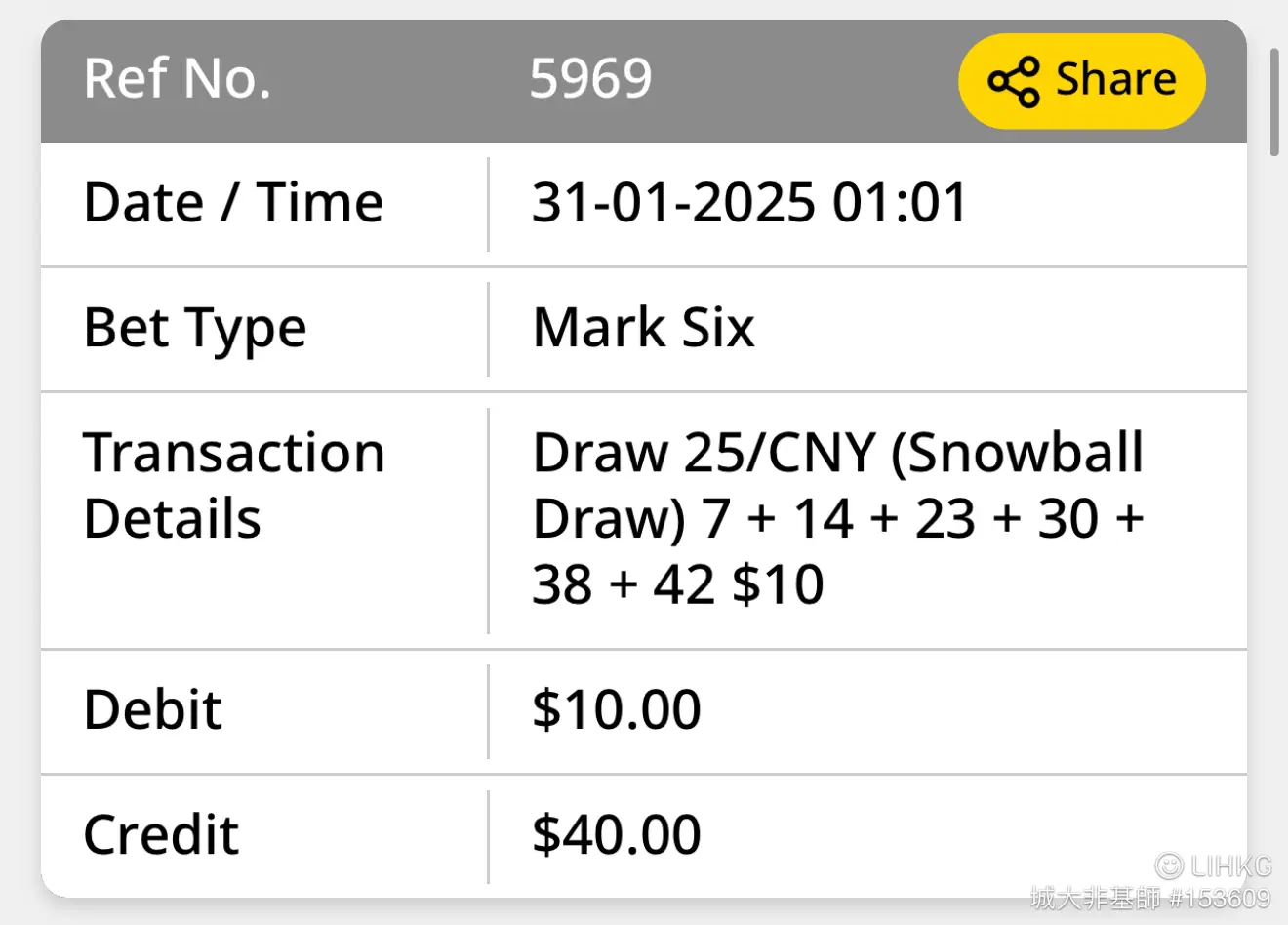Click the Date / Time label
The width and height of the screenshot is (1288, 925).
coord(233,203)
